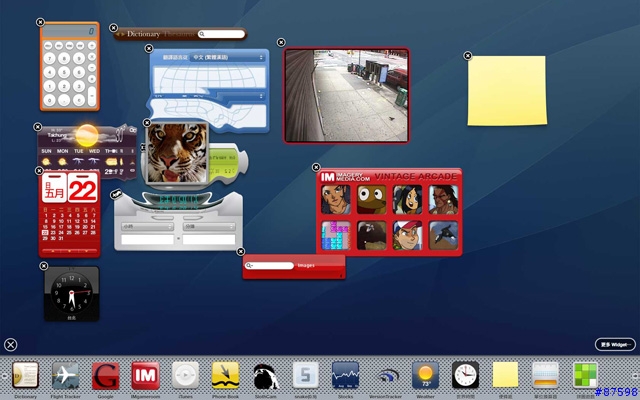640x400 pixels.
Task: Add the Weather widget from the bar
Action: point(425,375)
